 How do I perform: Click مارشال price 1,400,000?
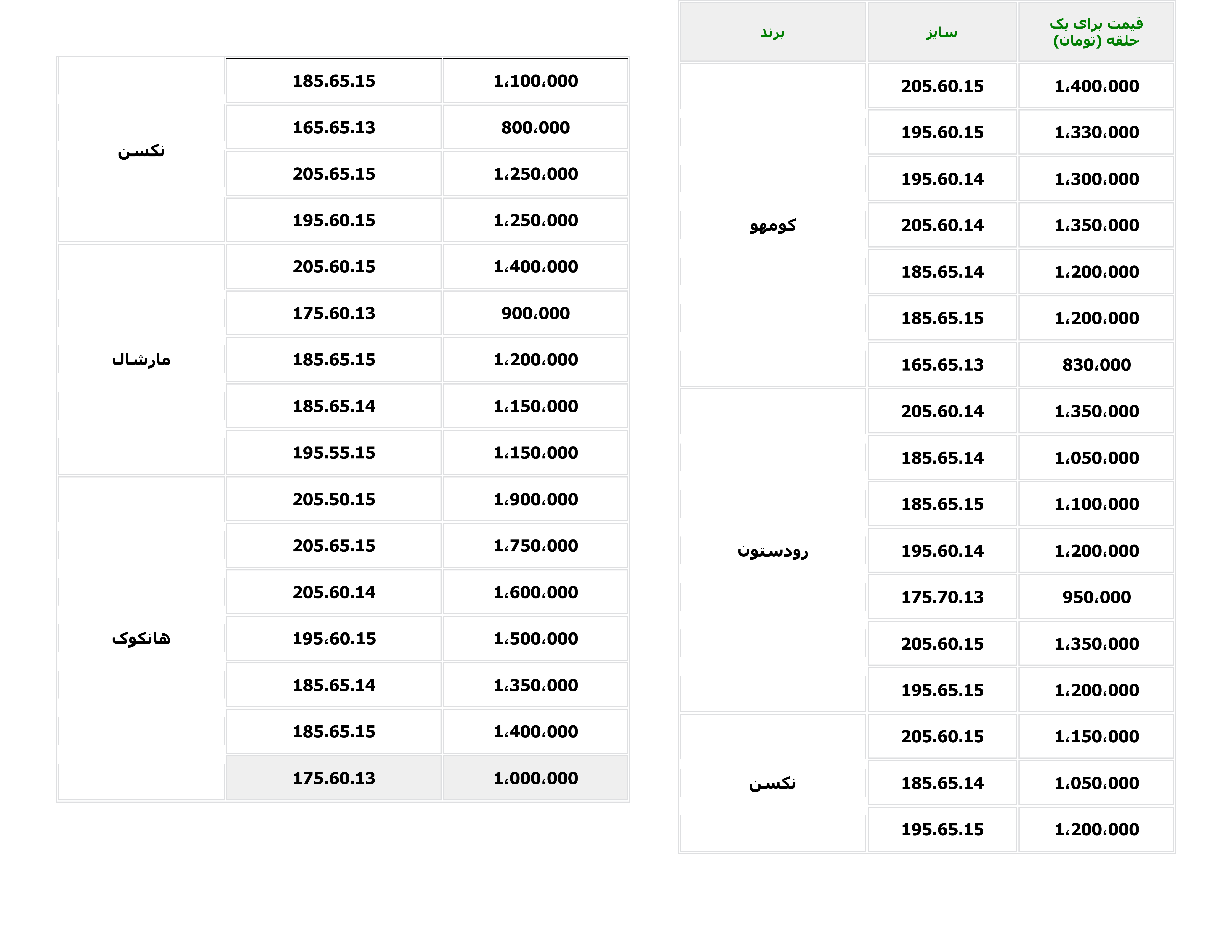535,266
